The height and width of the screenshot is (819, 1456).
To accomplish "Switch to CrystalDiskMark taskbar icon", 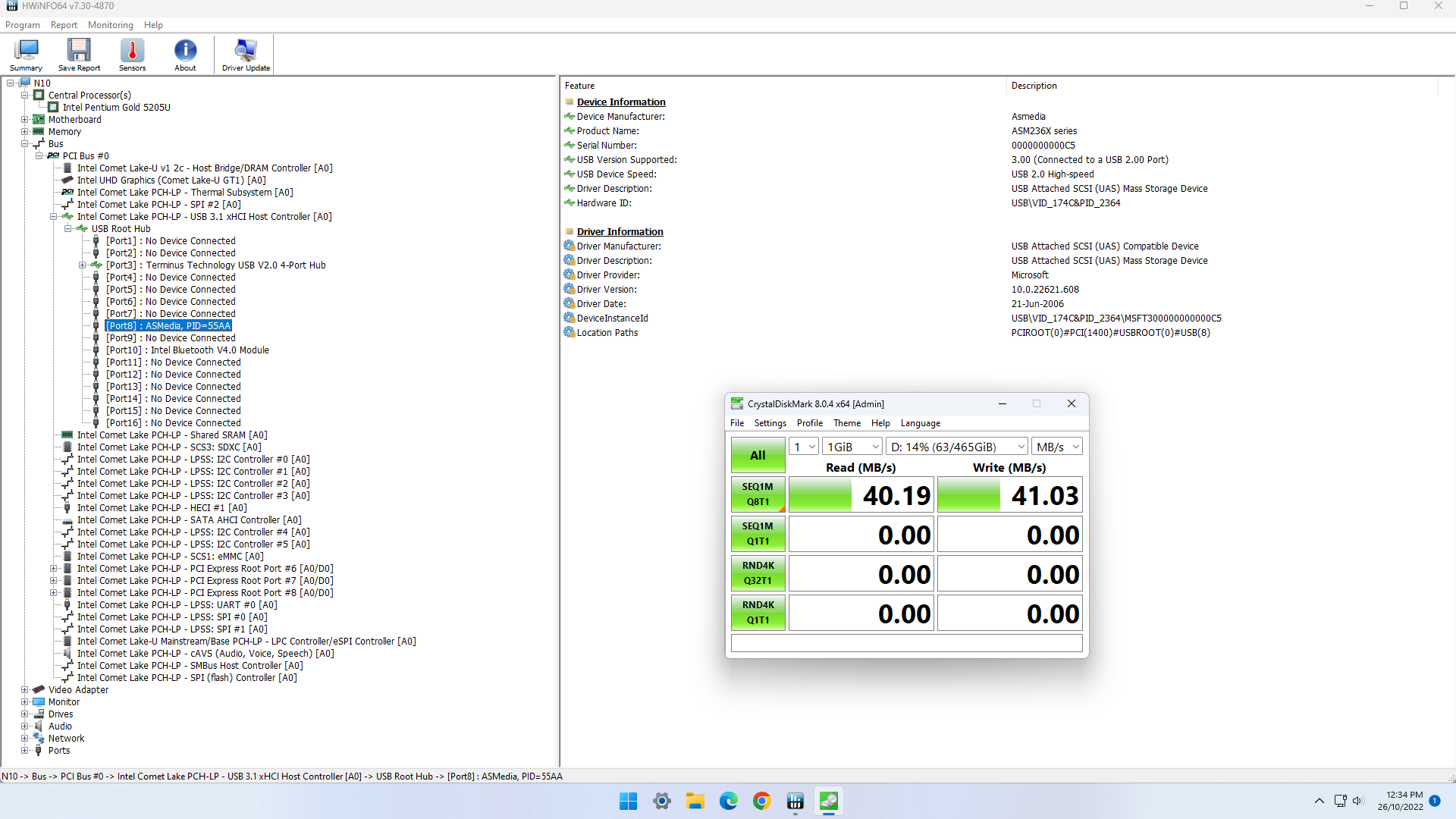I will point(829,801).
